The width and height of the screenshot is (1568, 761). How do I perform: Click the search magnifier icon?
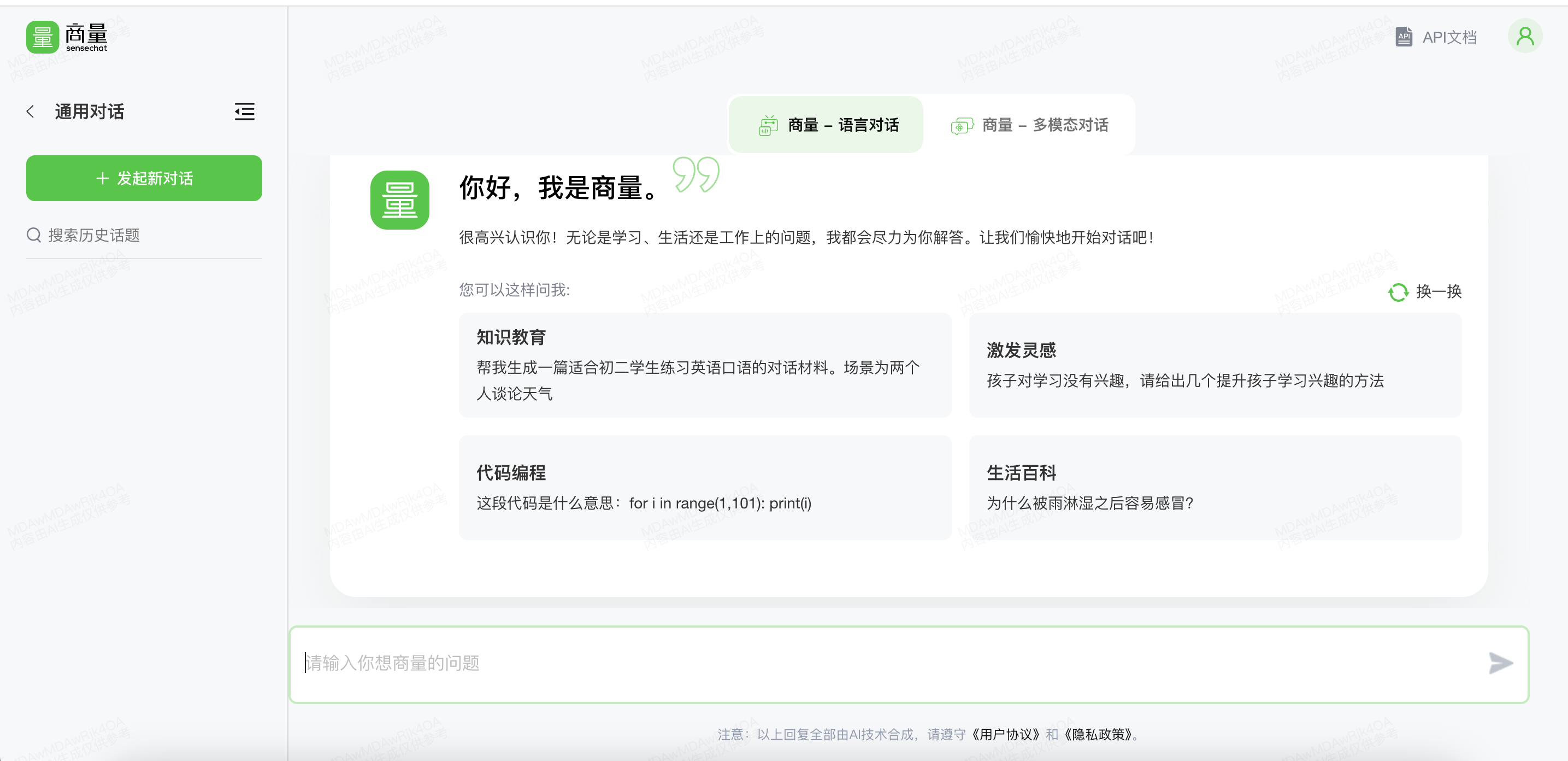[x=34, y=235]
